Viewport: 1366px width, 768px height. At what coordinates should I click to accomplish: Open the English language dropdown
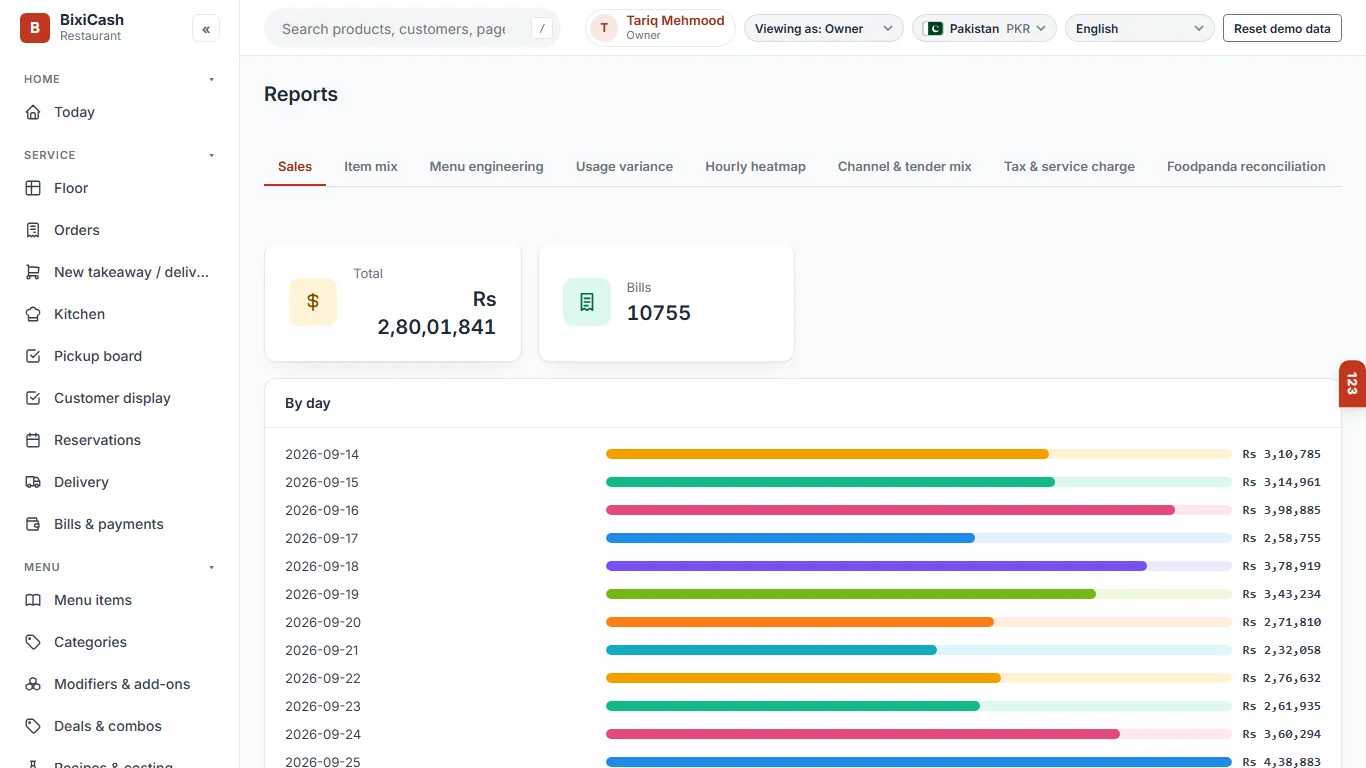click(1140, 29)
